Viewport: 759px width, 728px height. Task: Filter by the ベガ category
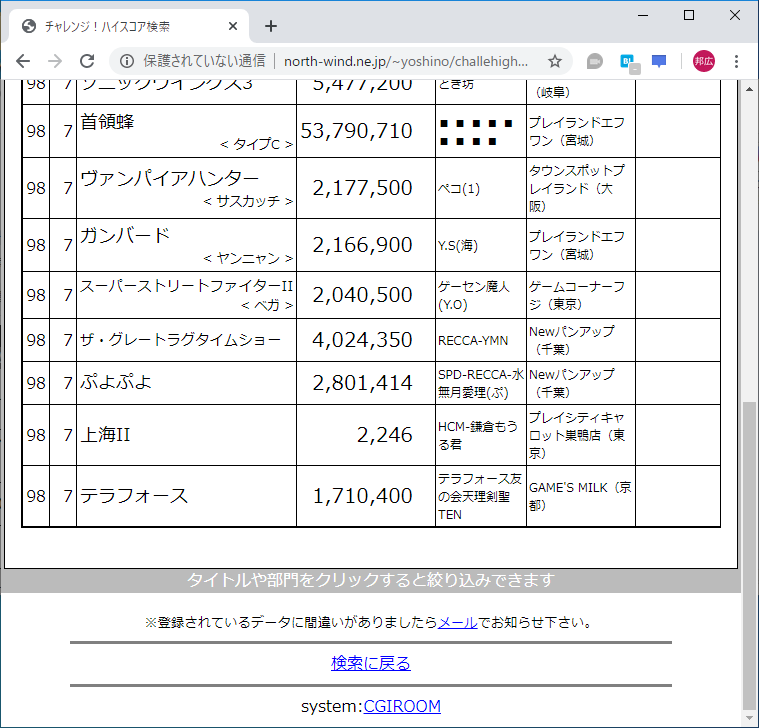pos(267,305)
